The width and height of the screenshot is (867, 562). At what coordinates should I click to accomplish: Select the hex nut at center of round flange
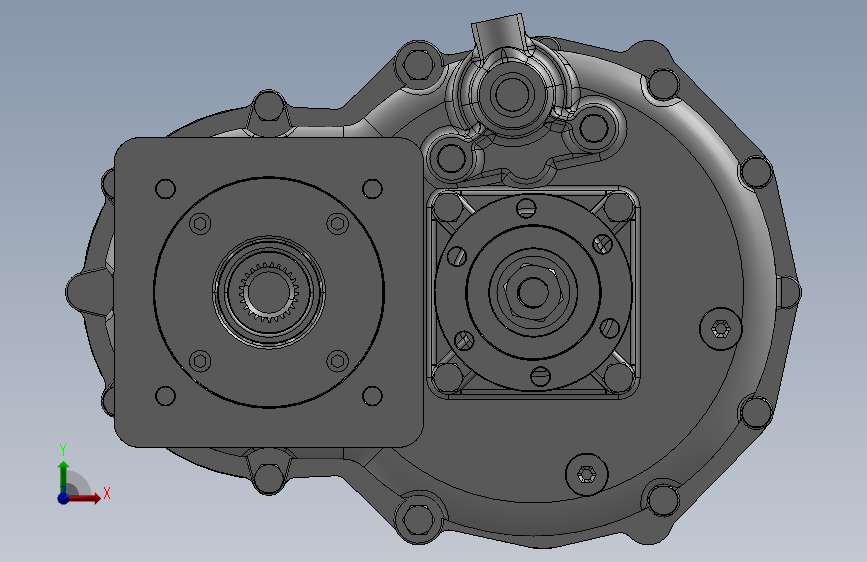532,293
